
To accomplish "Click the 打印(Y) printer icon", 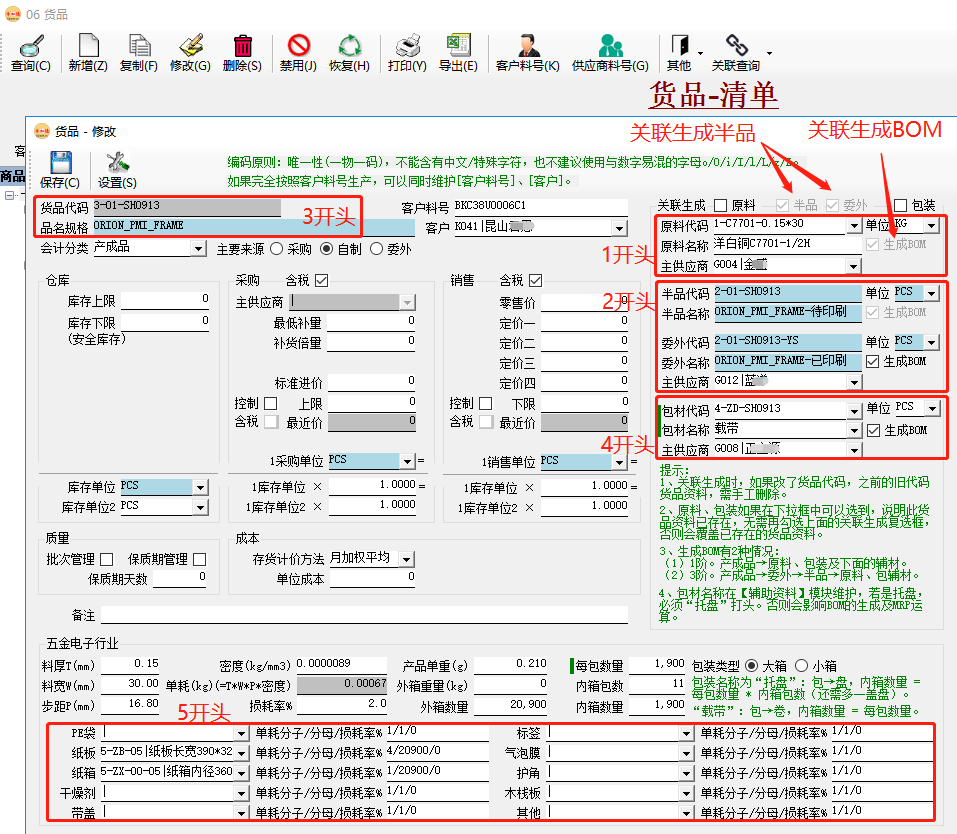I will 407,46.
